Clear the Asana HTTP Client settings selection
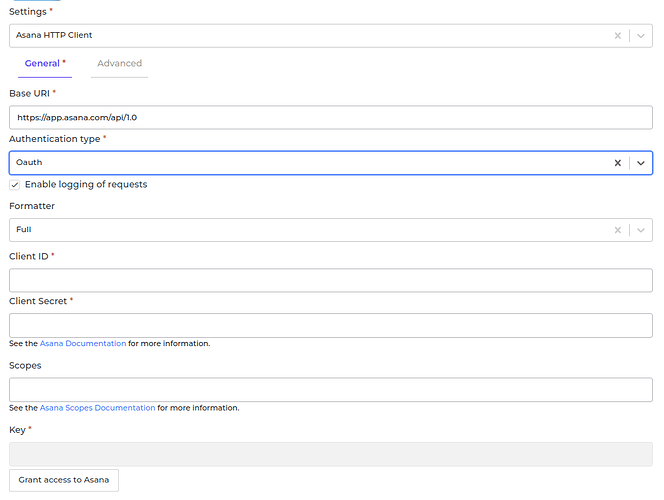The width and height of the screenshot is (664, 500). pos(617,36)
